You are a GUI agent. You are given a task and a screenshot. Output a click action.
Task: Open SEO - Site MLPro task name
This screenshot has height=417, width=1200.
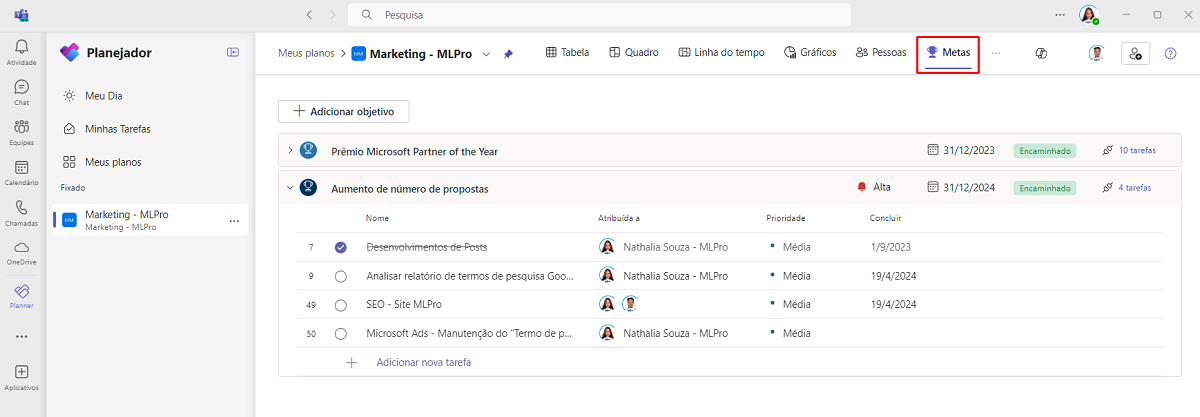tap(404, 304)
